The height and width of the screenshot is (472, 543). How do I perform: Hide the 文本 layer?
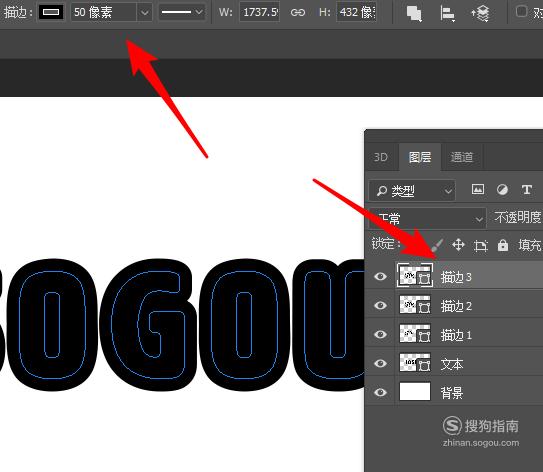381,363
